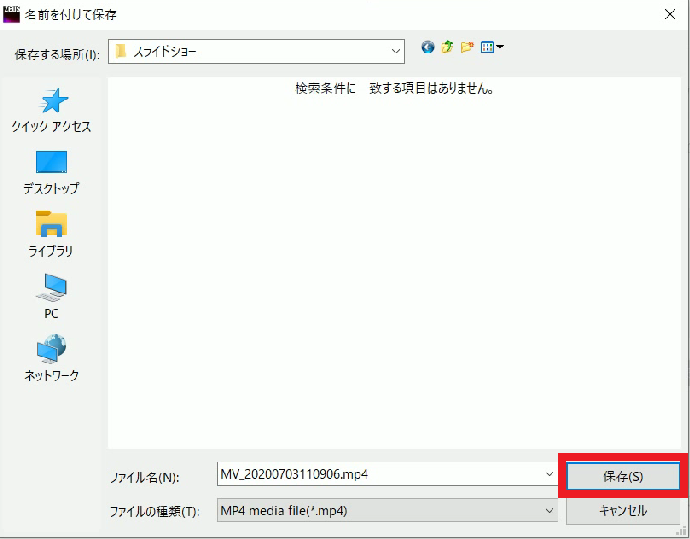This screenshot has width=690, height=539.
Task: Select PC in the places bar
Action: point(51,296)
